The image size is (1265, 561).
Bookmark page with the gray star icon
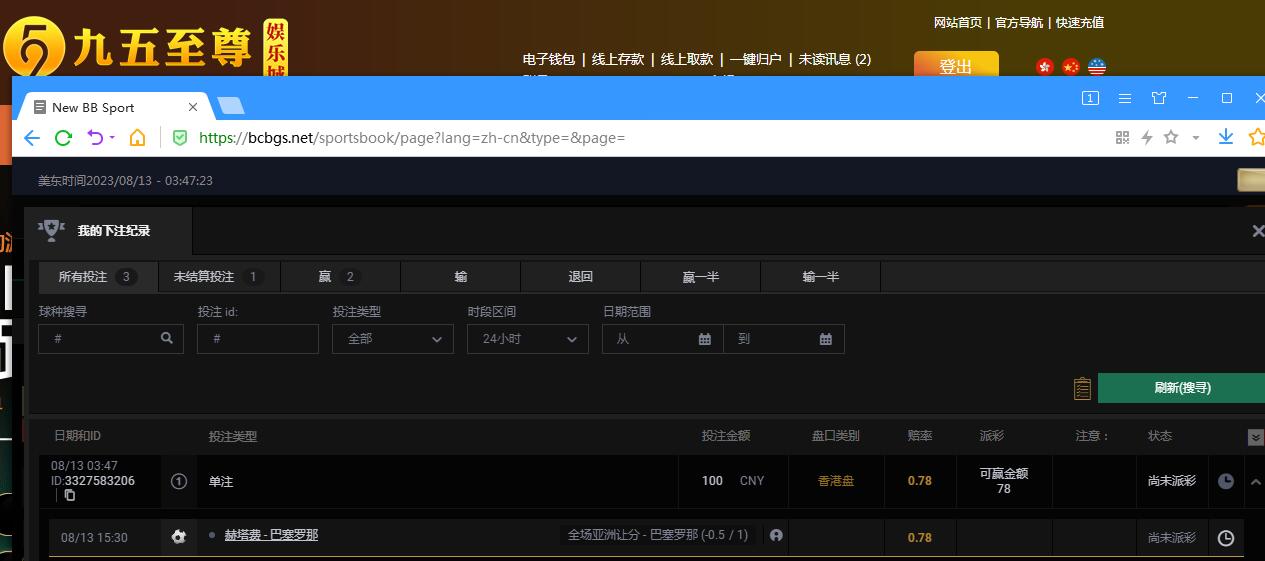tap(1171, 138)
